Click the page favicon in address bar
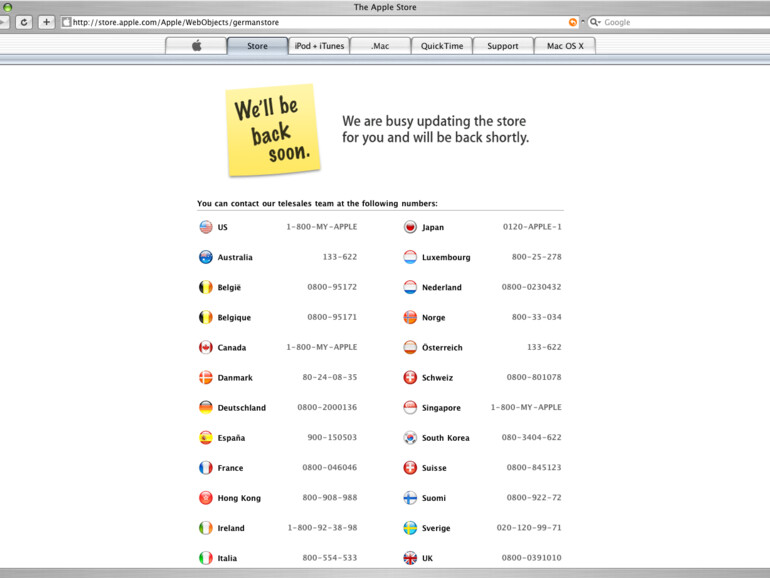 pos(66,22)
